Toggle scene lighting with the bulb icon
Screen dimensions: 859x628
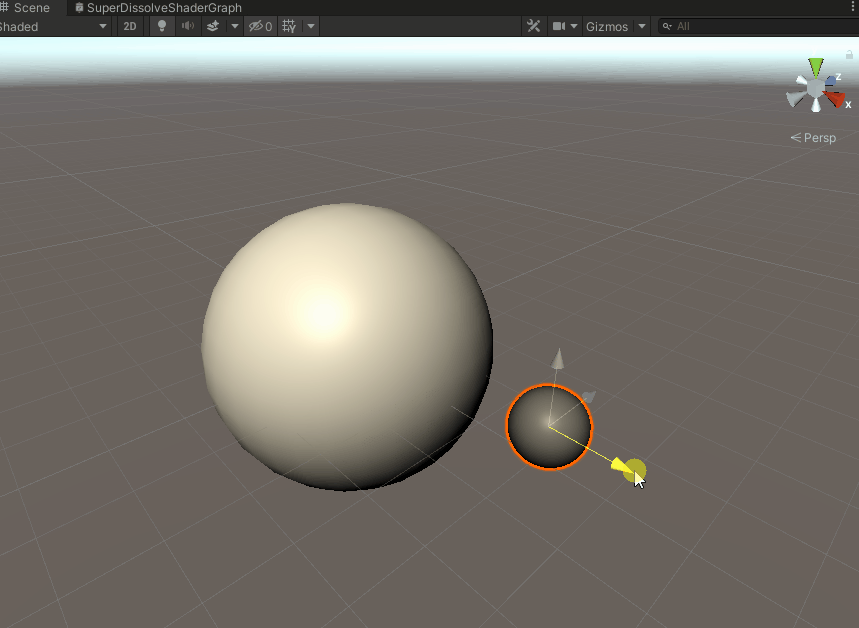(x=161, y=26)
